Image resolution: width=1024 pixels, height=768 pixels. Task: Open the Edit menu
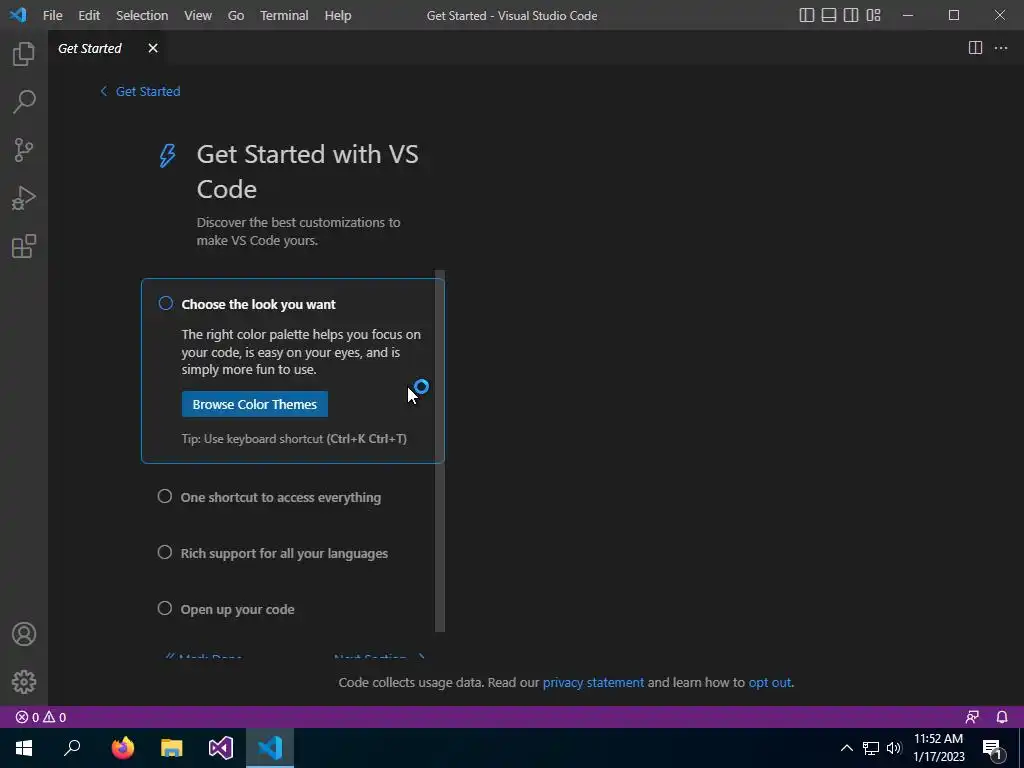point(89,15)
